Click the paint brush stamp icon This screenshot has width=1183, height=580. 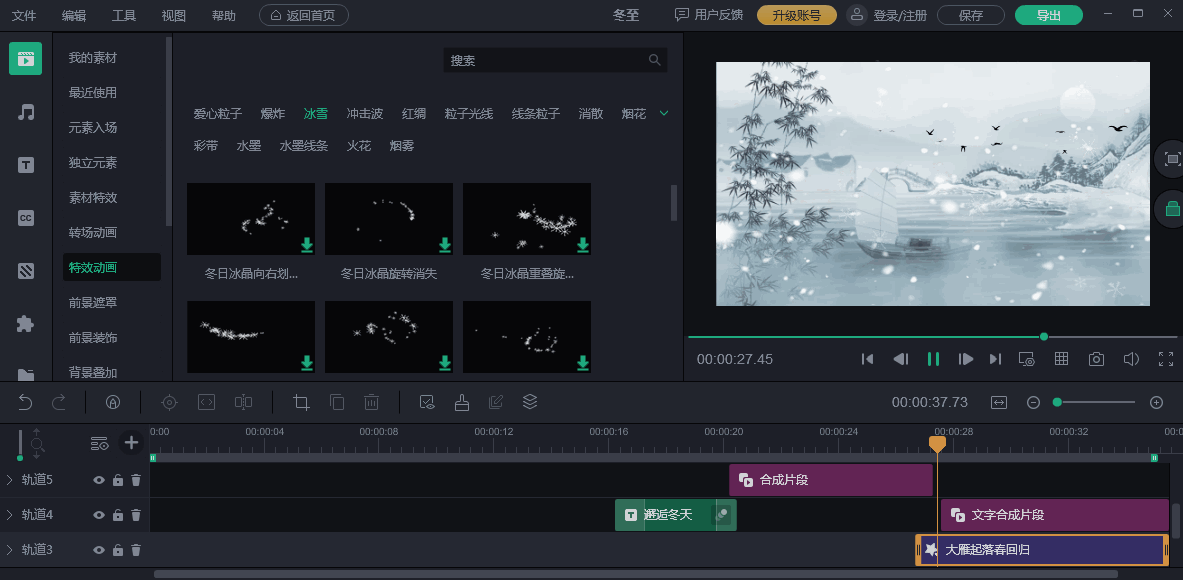coord(462,403)
